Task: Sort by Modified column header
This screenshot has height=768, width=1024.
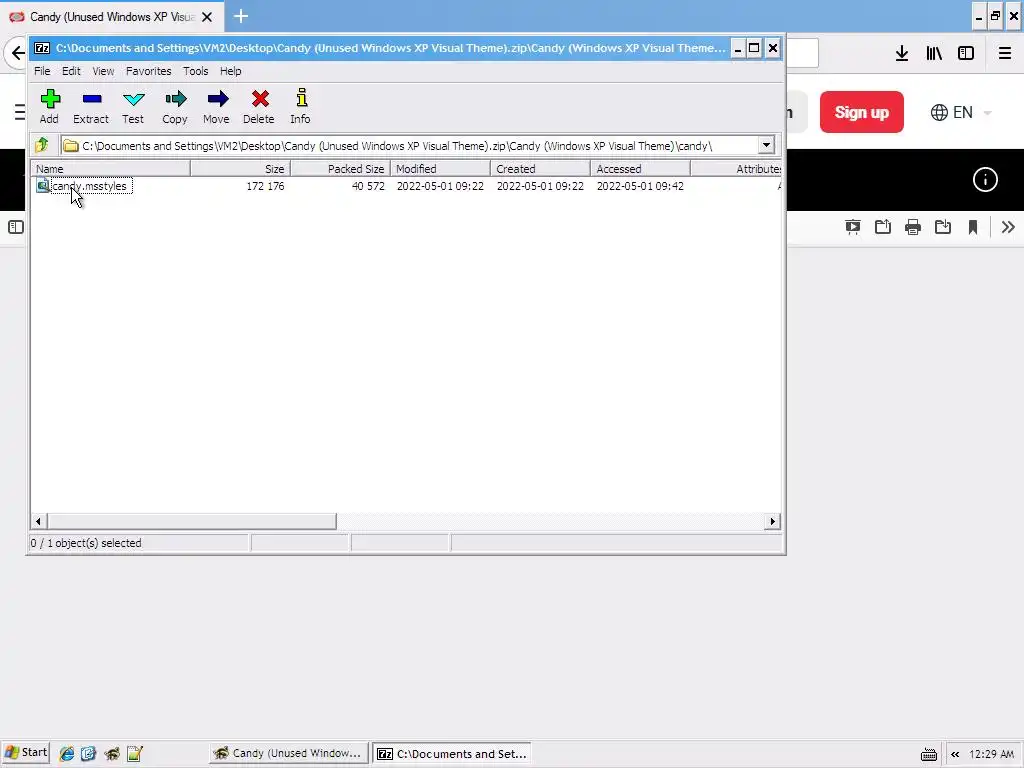Action: (x=440, y=168)
